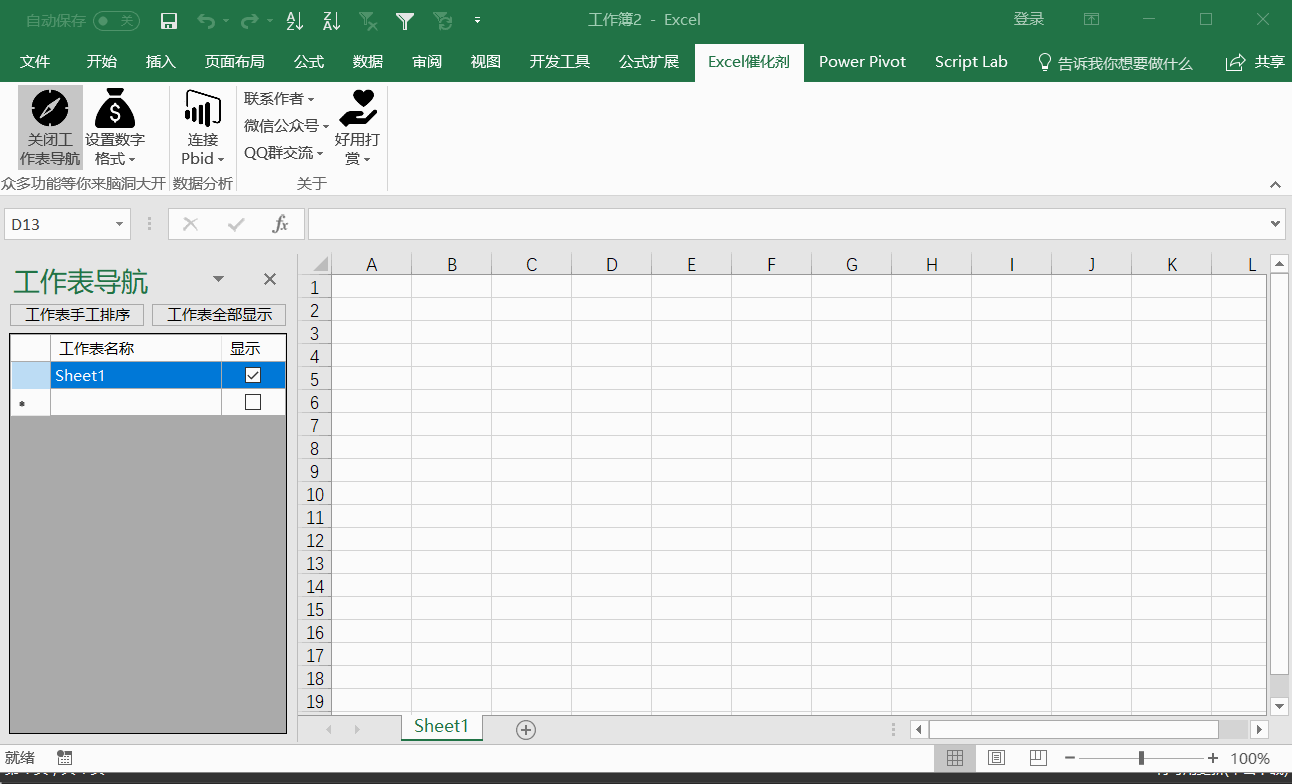Viewport: 1292px width, 784px height.
Task: Click the sort ascending A-Z icon
Action: 294,20
